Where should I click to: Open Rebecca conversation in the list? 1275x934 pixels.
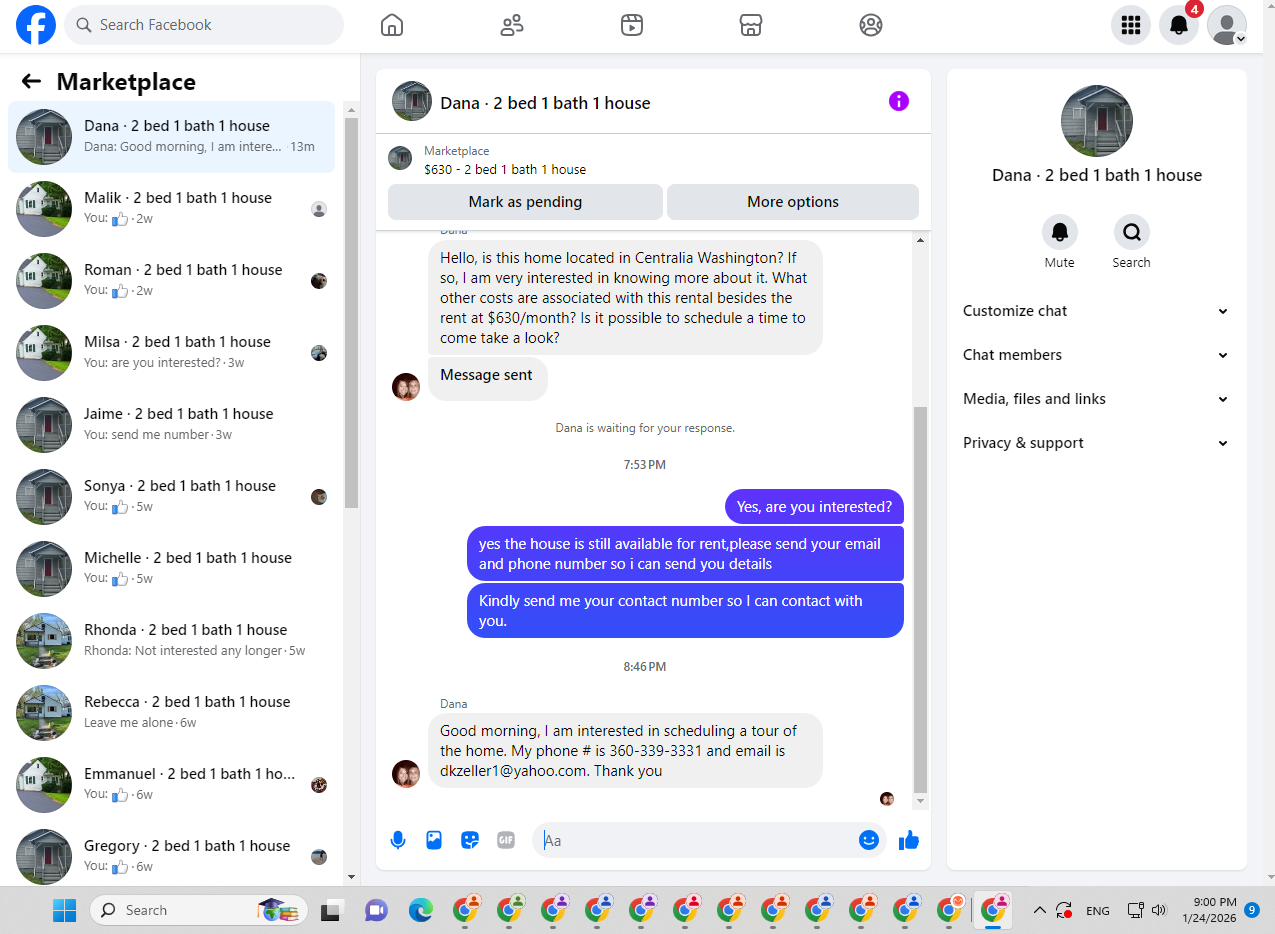[172, 713]
